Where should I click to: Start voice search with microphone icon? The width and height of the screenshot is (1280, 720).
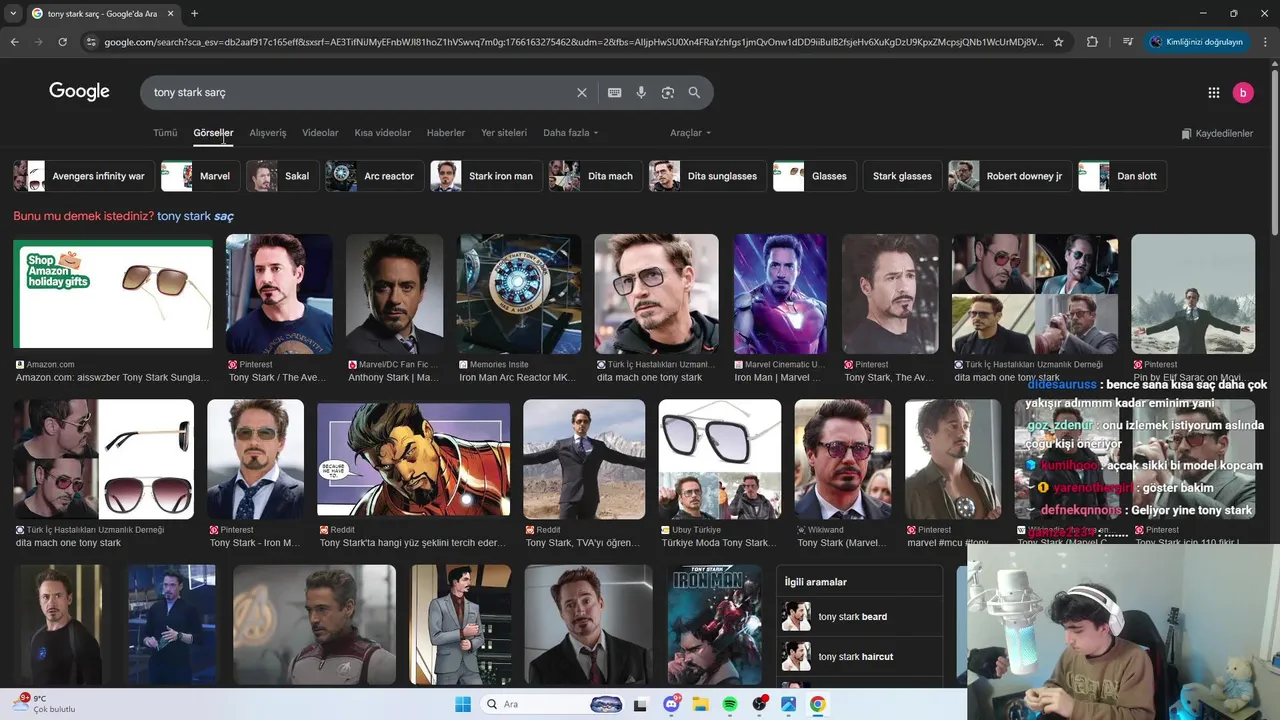pyautogui.click(x=641, y=92)
